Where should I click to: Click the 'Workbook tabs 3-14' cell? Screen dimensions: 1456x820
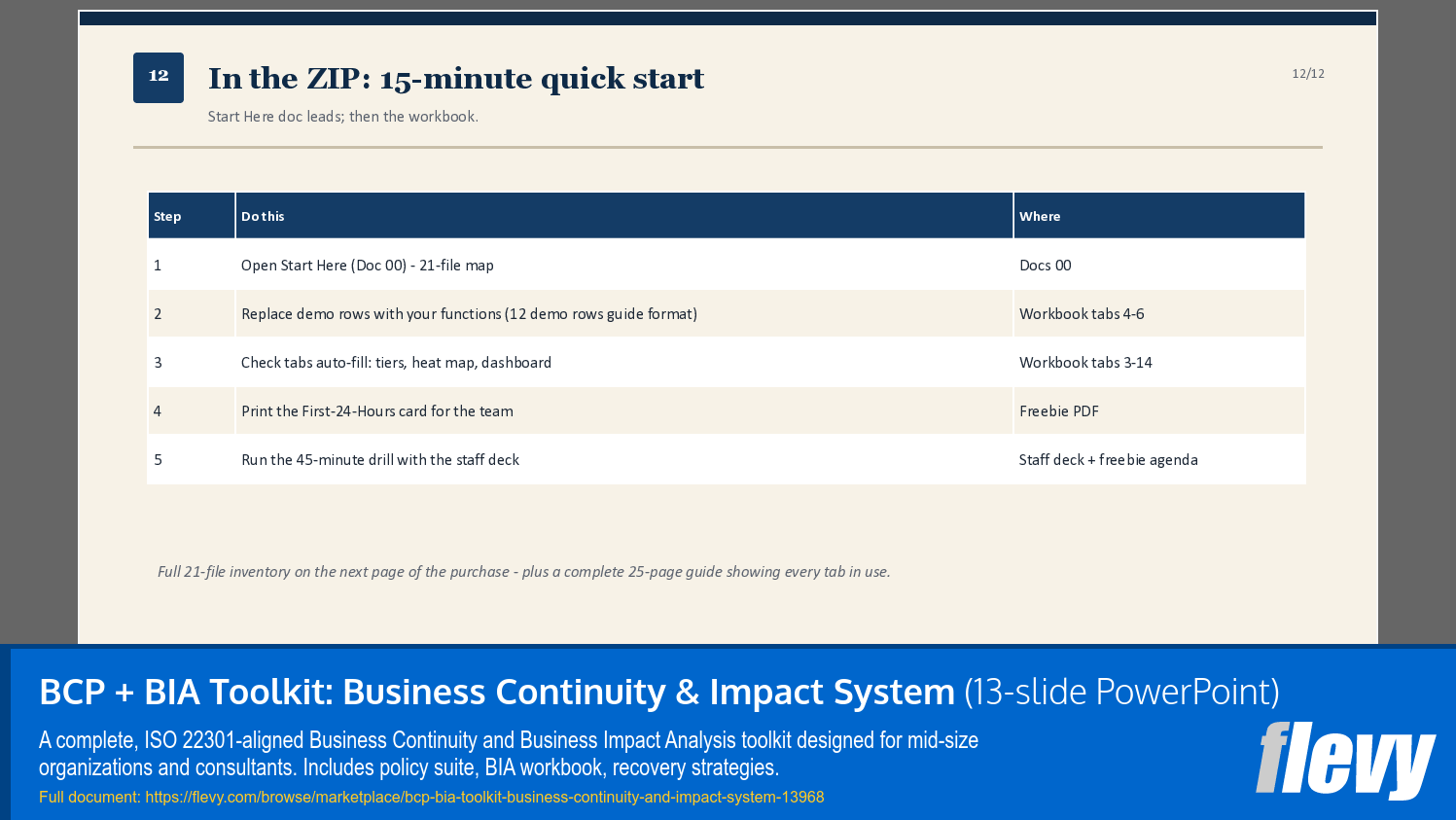point(1159,362)
